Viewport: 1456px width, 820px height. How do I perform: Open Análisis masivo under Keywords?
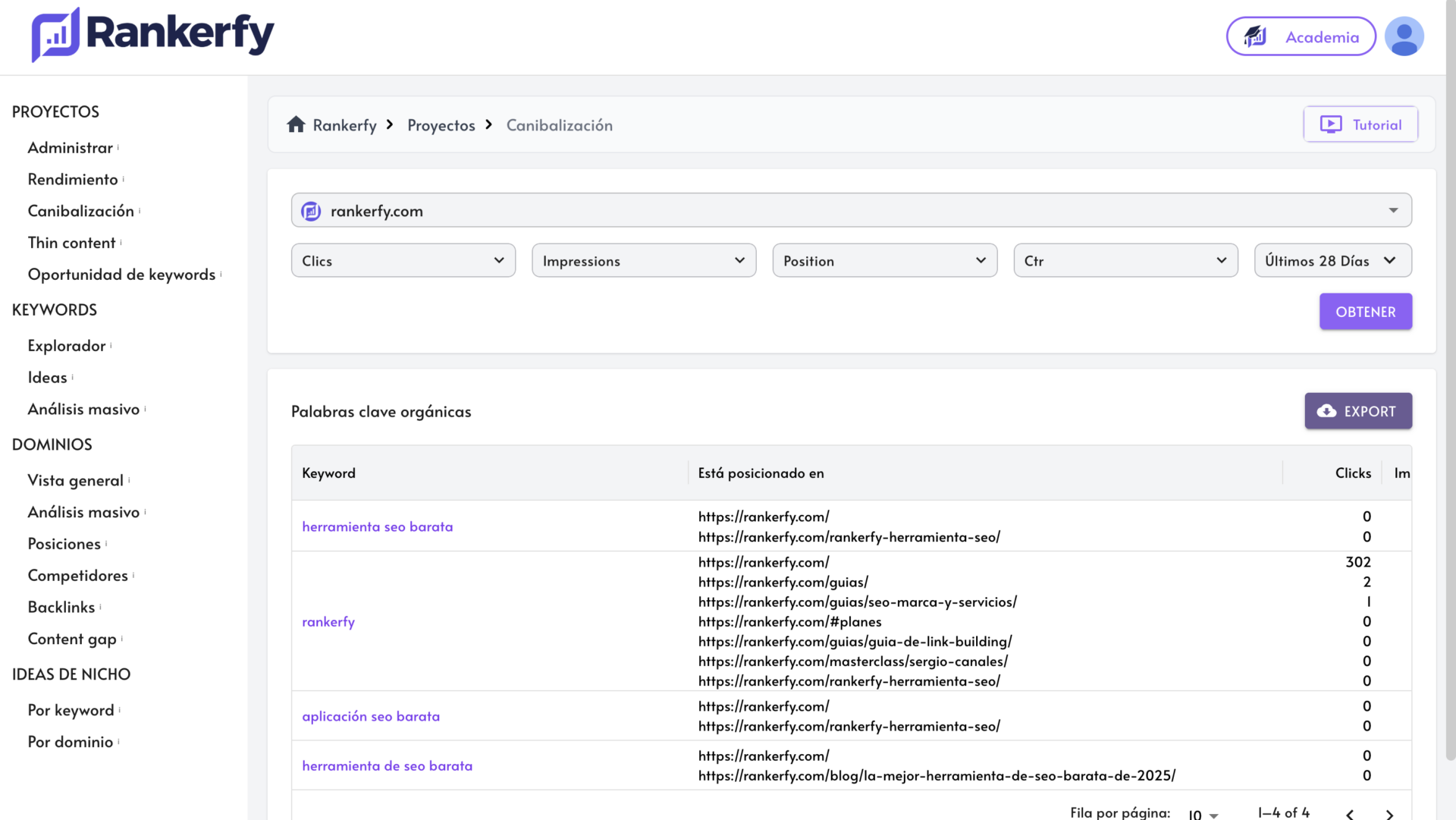[84, 409]
